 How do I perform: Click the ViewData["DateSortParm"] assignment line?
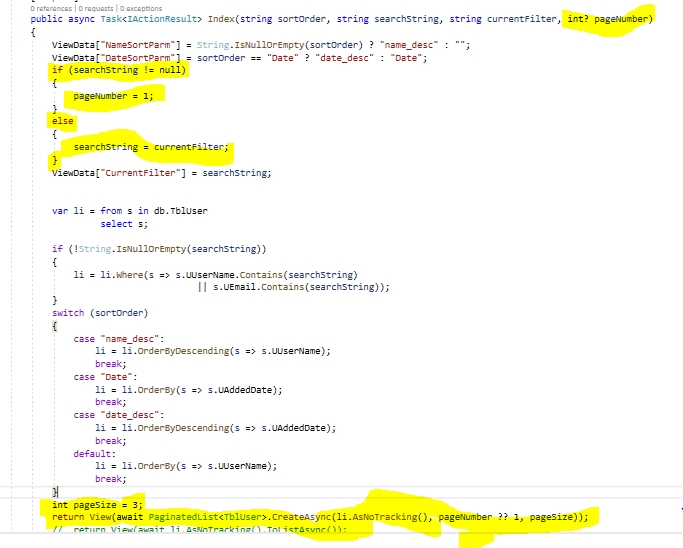[x=240, y=58]
